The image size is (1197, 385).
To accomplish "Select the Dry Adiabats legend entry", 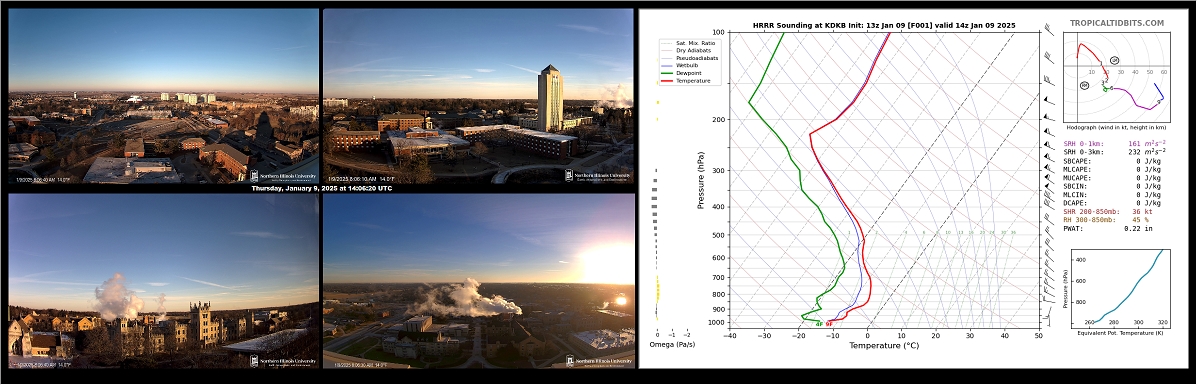I will pyautogui.click(x=686, y=50).
